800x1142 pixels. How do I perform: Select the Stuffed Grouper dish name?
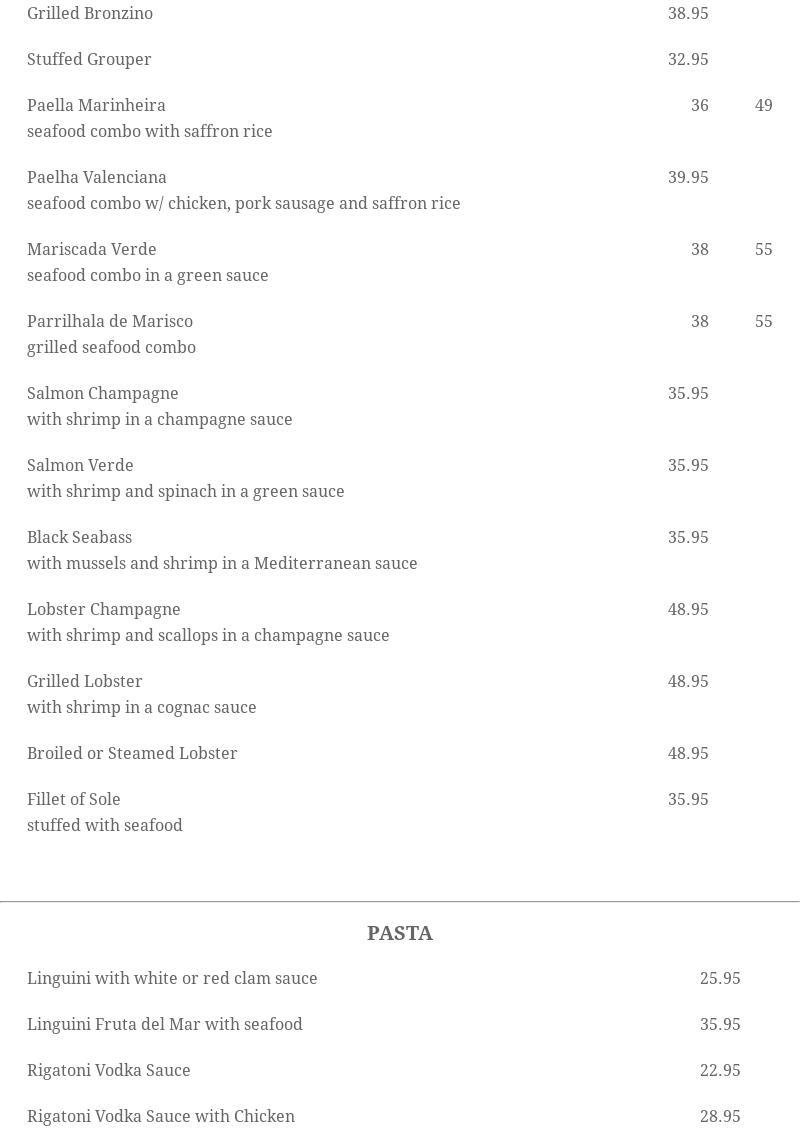pyautogui.click(x=89, y=60)
